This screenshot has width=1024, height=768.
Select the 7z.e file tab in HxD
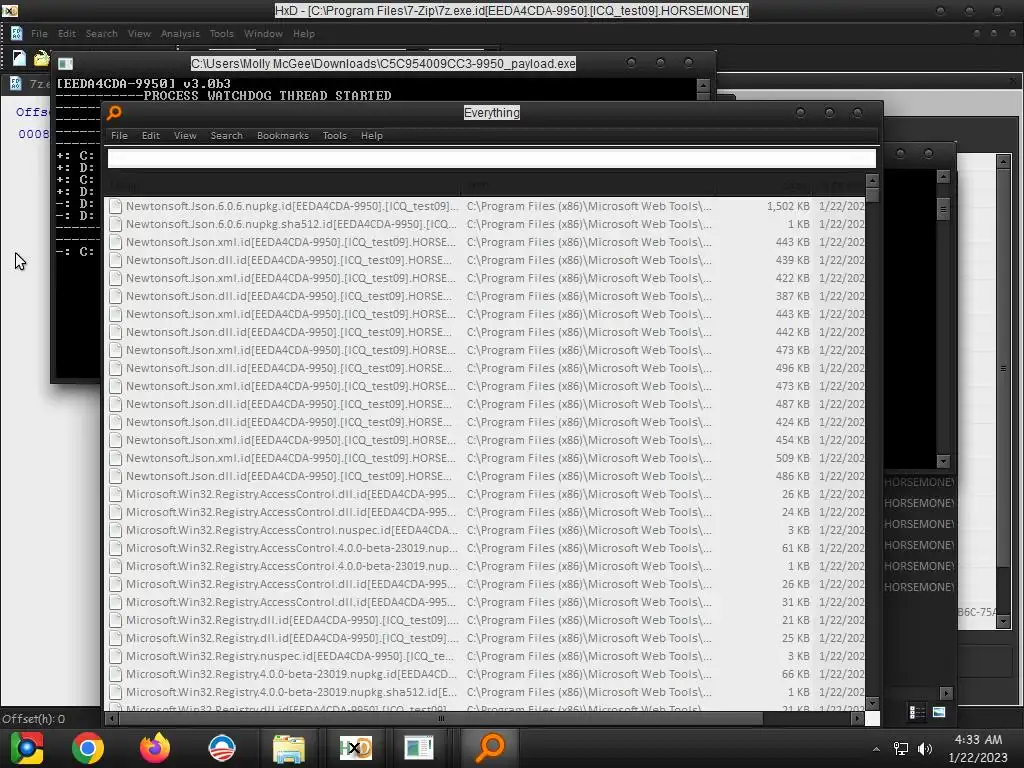click(31, 84)
